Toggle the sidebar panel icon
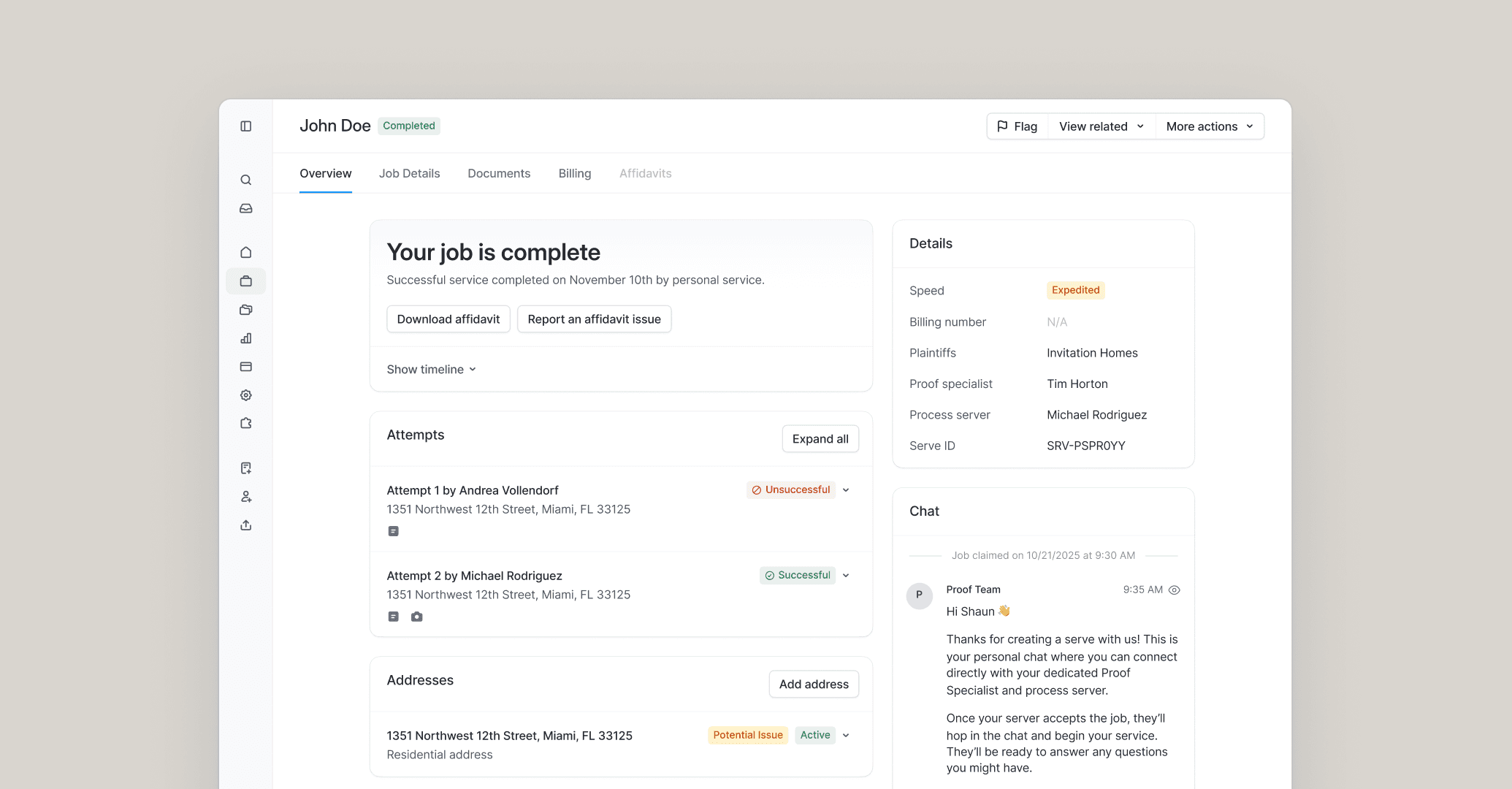The height and width of the screenshot is (789, 1512). 246,126
